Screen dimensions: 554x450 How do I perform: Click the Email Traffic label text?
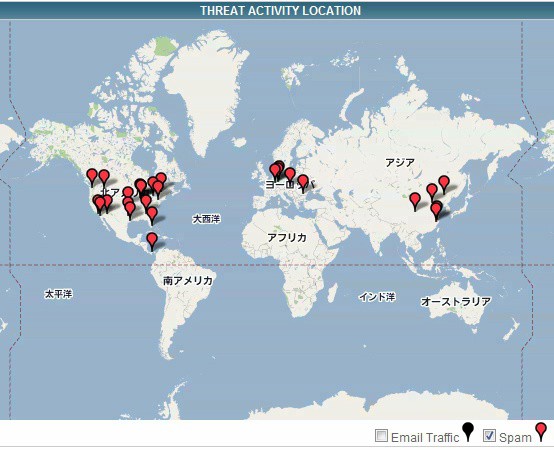(425, 438)
